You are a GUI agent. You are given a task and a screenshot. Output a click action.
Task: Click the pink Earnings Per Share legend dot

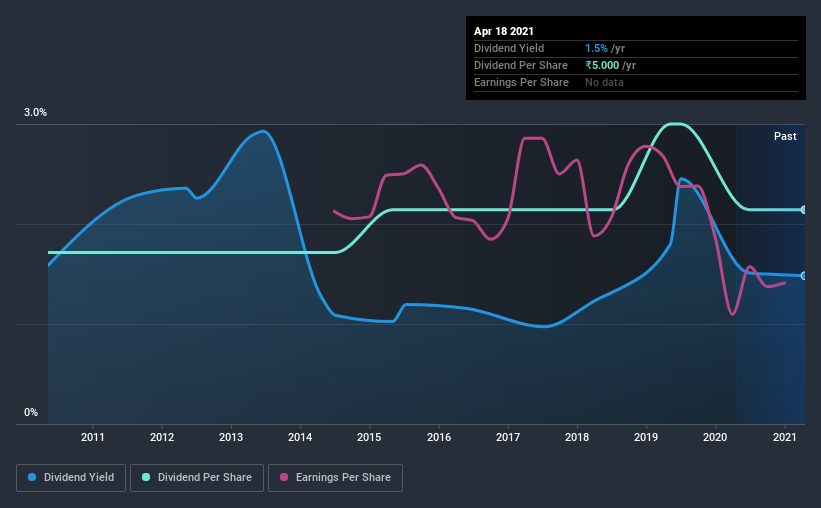[284, 477]
